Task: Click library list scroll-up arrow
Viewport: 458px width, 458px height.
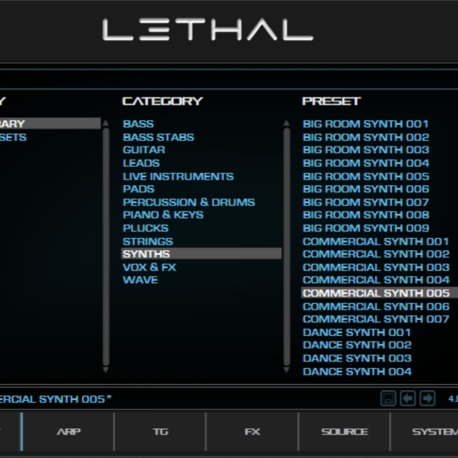Action: [106, 123]
